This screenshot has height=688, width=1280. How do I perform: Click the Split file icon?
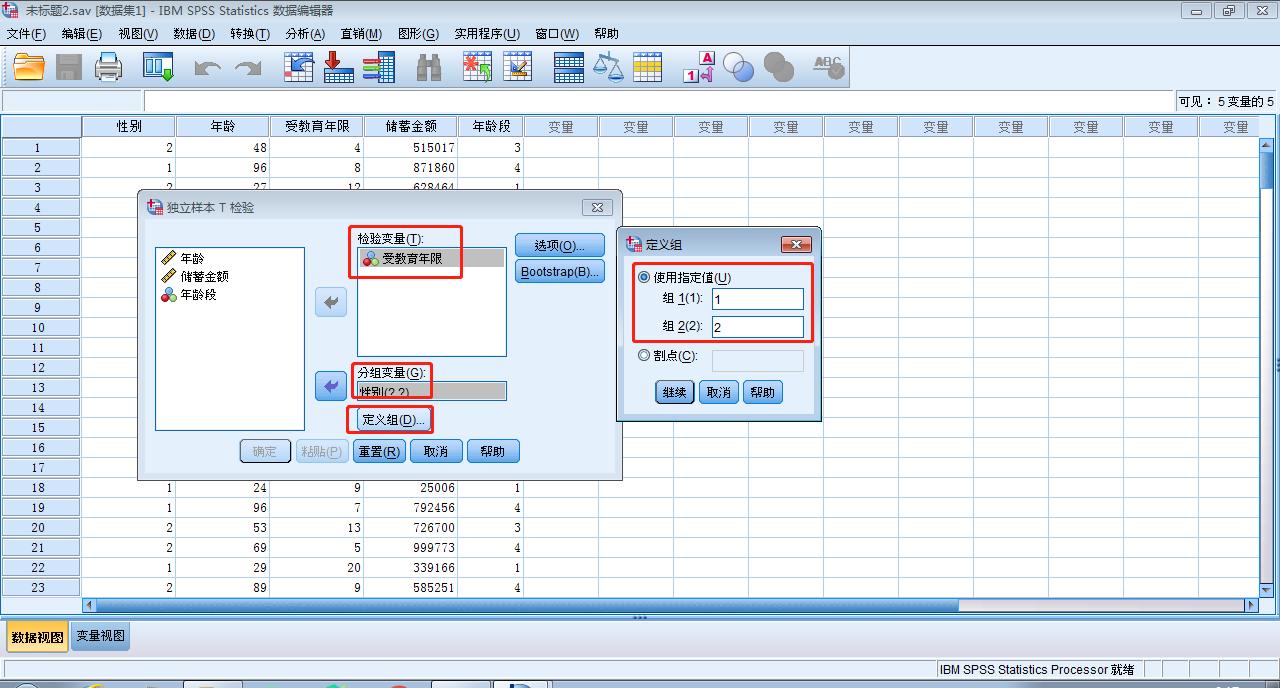coord(568,67)
